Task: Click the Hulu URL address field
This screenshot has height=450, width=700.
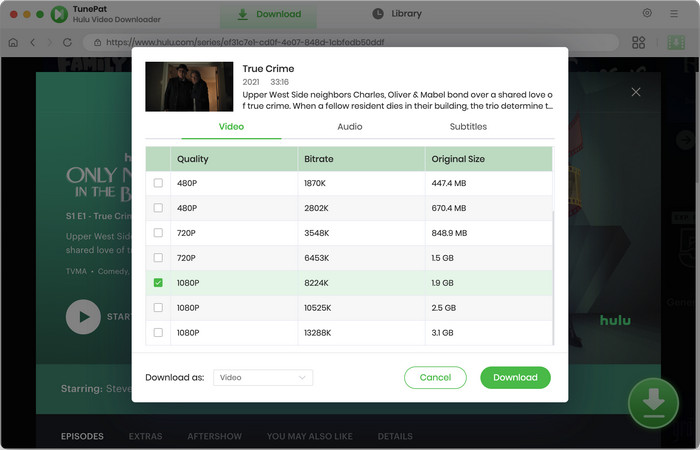Action: (350, 42)
